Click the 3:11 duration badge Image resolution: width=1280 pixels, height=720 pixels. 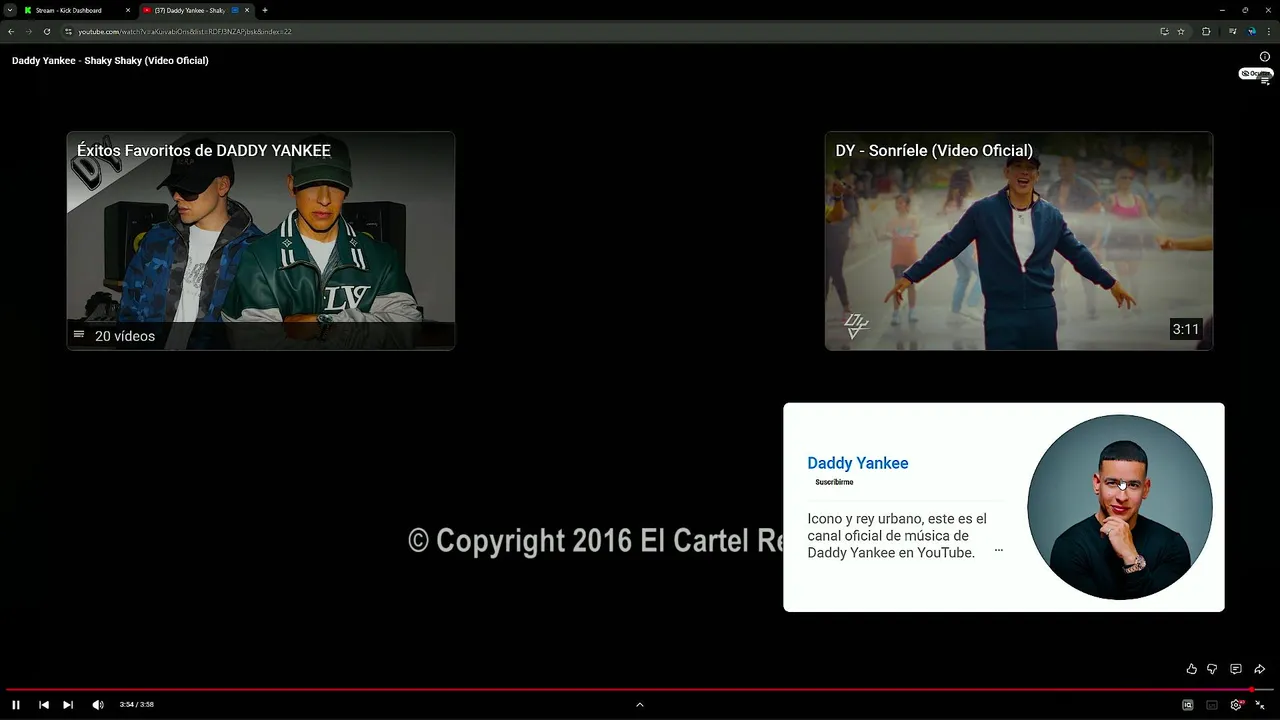1186,329
